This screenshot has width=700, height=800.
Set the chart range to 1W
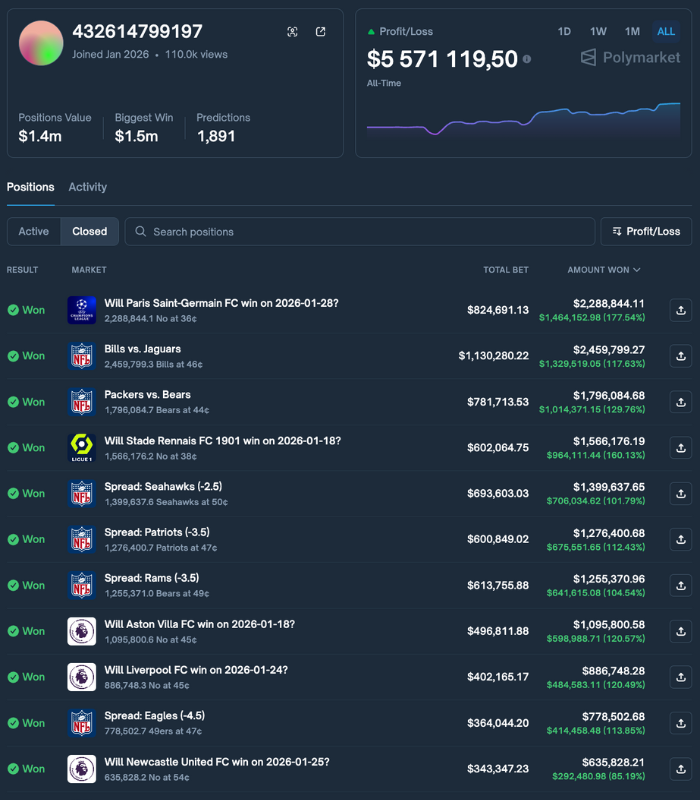coord(598,32)
